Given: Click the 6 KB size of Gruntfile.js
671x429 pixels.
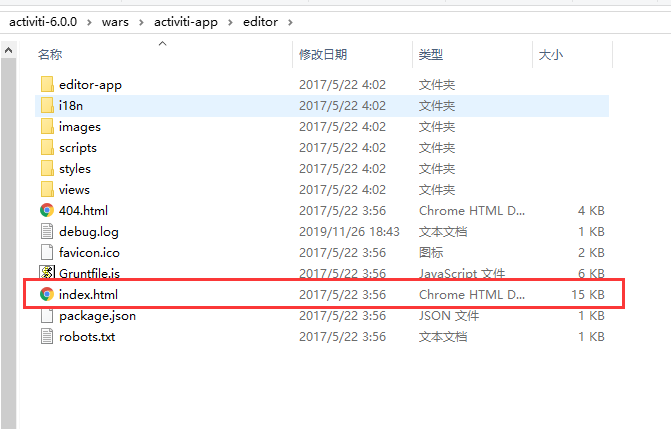Looking at the screenshot, I should [x=591, y=273].
